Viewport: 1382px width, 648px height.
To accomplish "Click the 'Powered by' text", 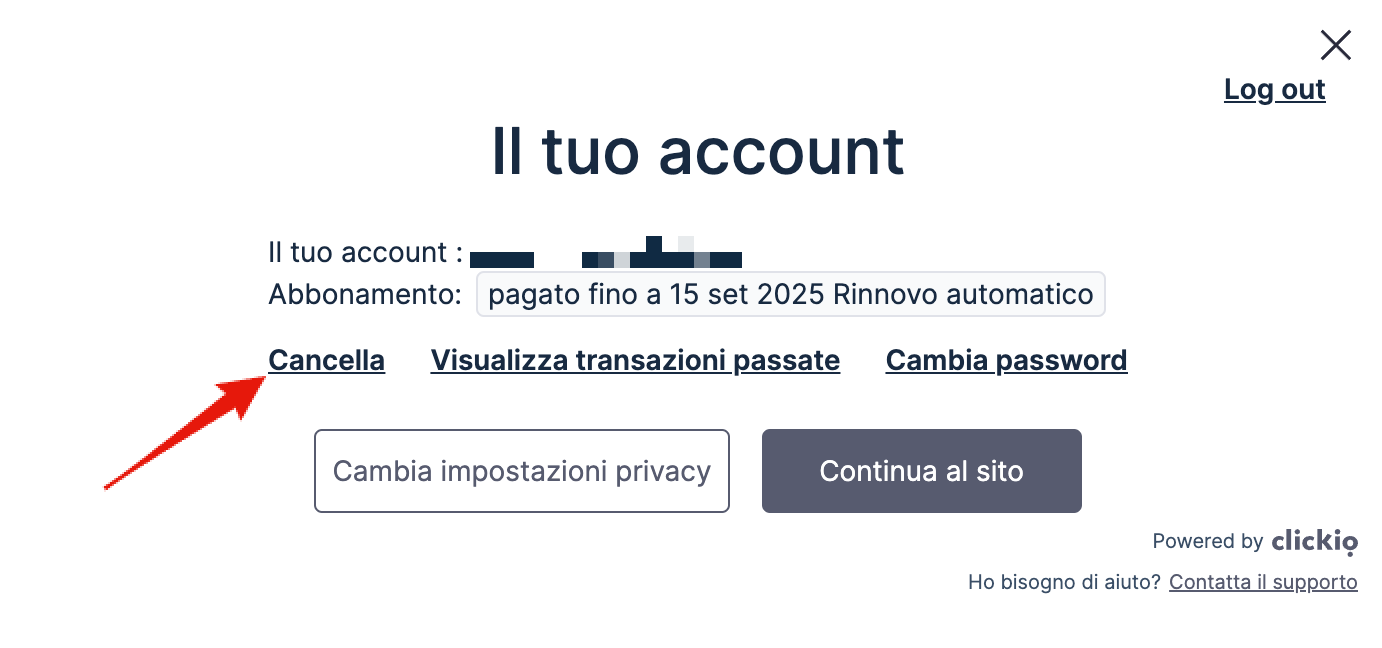I will point(1208,541).
